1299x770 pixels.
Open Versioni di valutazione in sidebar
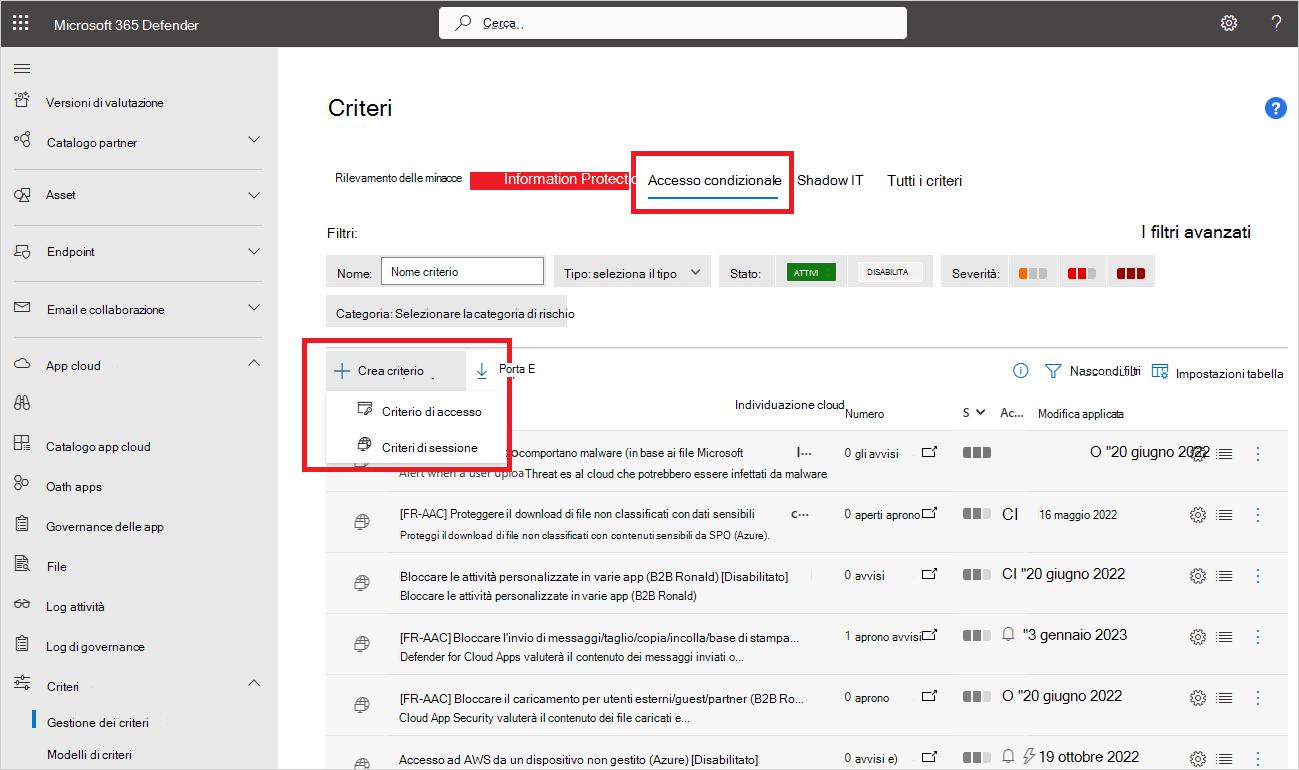coord(105,102)
